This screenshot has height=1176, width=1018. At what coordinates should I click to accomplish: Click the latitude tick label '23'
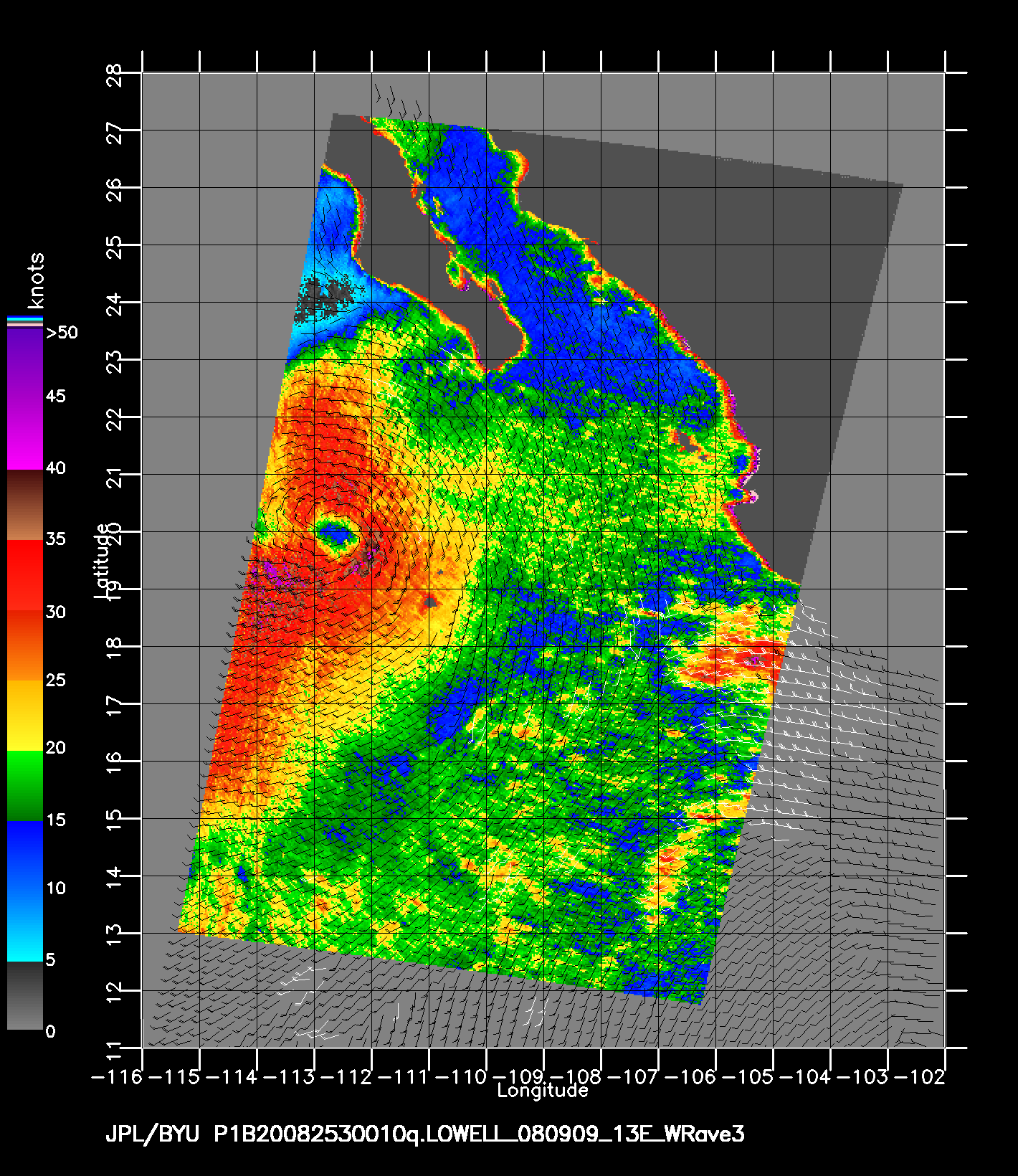115,361
